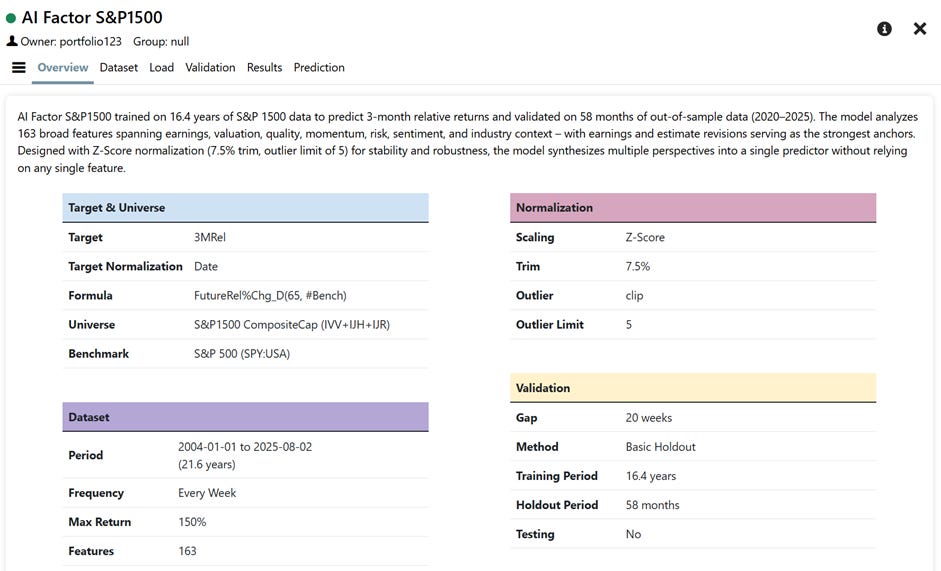Screen dimensions: 941x571
Task: Click the S&P1500 CompositeCap universe value
Action: (292, 324)
